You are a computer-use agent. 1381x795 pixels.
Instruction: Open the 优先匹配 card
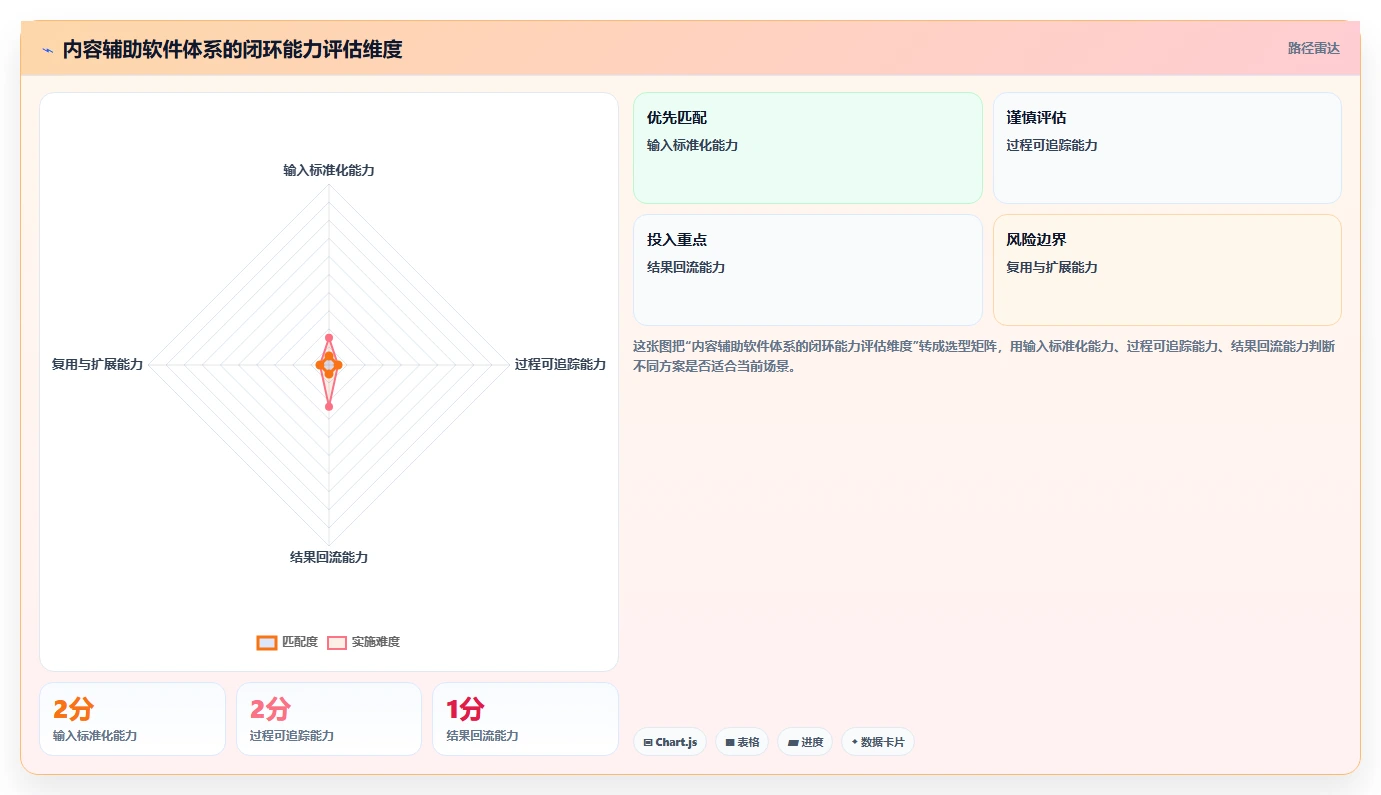tap(808, 148)
